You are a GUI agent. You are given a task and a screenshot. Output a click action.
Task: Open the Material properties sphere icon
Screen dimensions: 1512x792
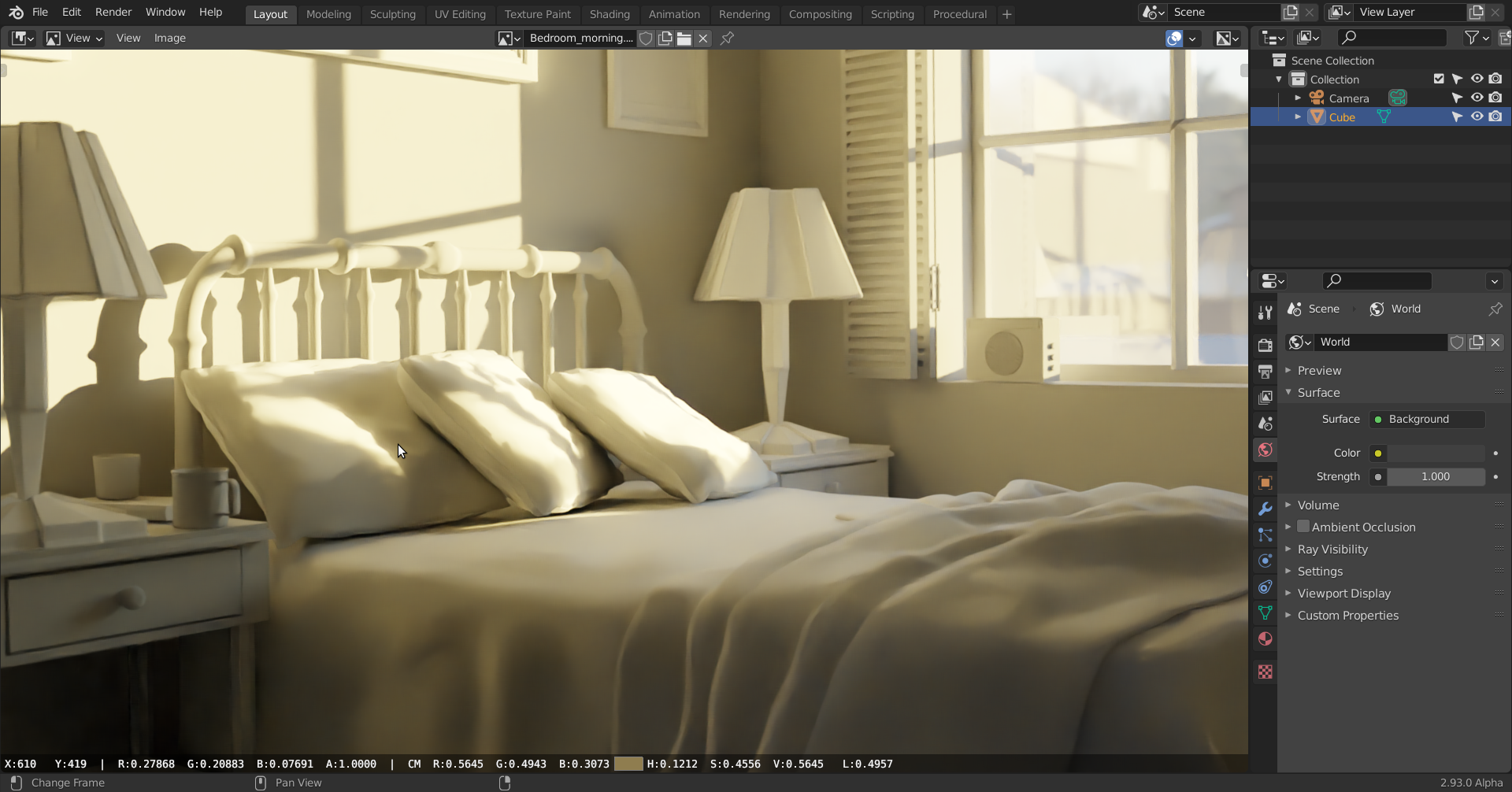(1265, 638)
